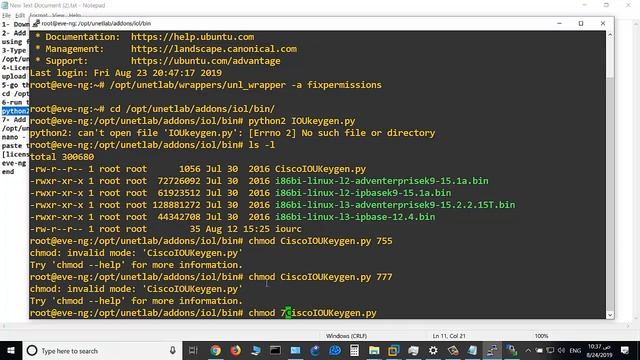640x360 pixels.
Task: Open Task View from the taskbar
Action: 193,351
